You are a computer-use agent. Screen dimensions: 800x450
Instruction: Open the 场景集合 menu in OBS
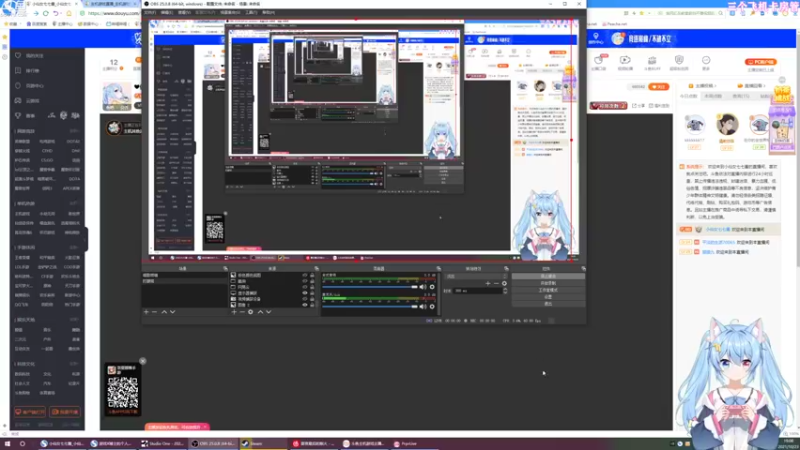(230, 12)
